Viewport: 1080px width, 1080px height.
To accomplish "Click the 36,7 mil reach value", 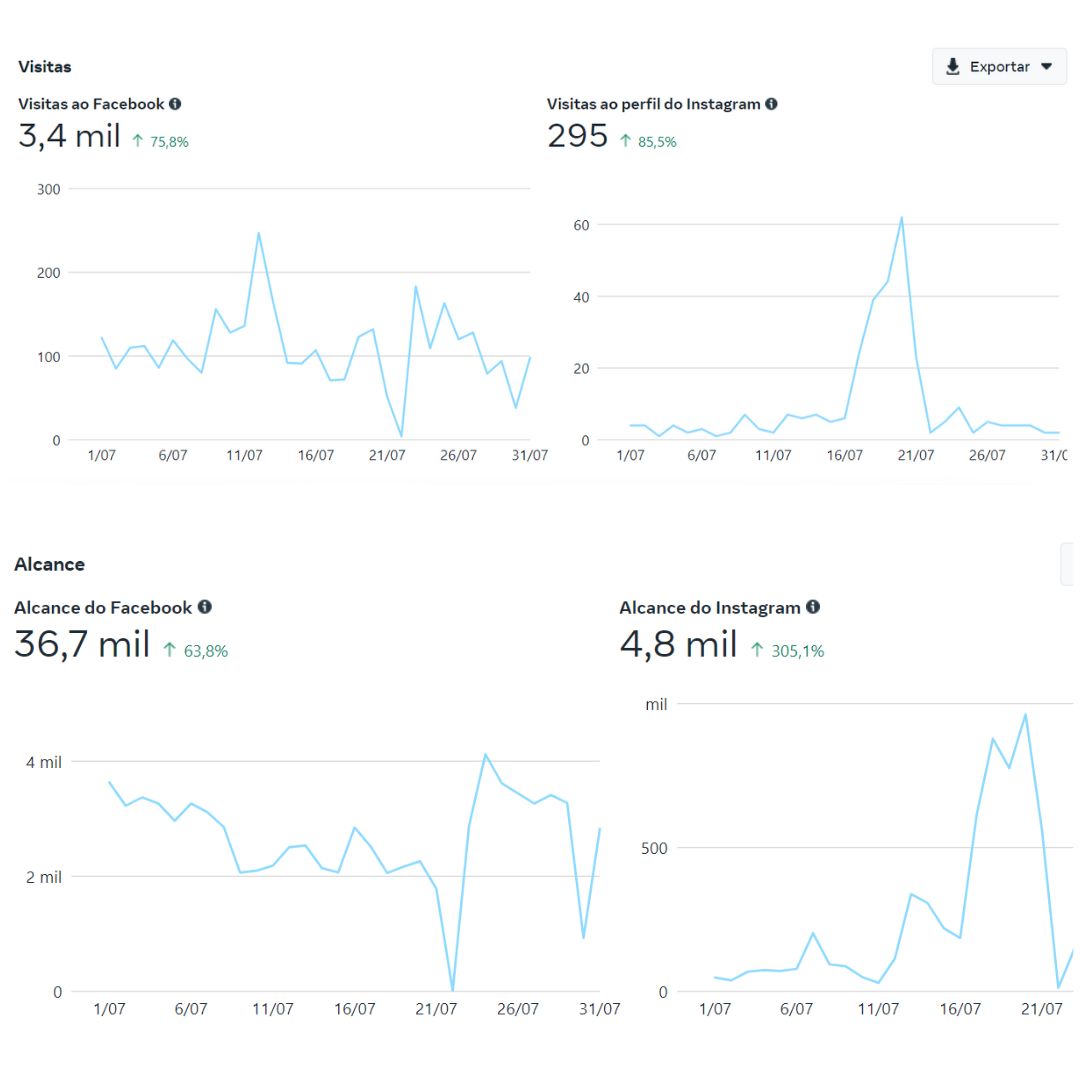I will 82,645.
